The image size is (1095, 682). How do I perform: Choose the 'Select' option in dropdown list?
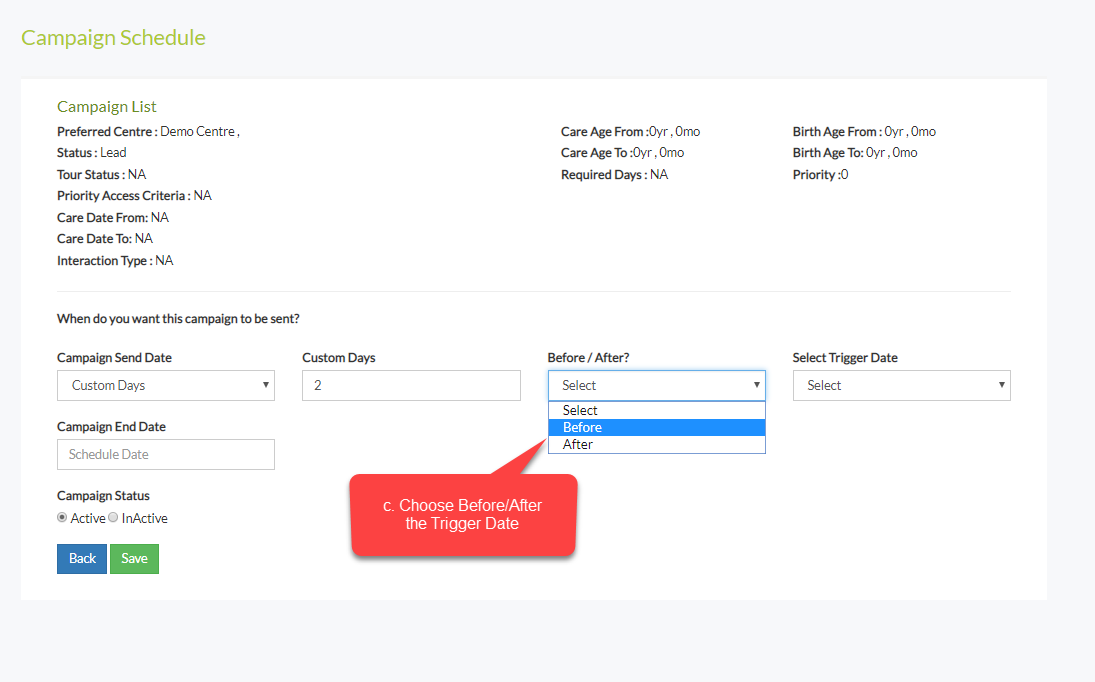(656, 410)
